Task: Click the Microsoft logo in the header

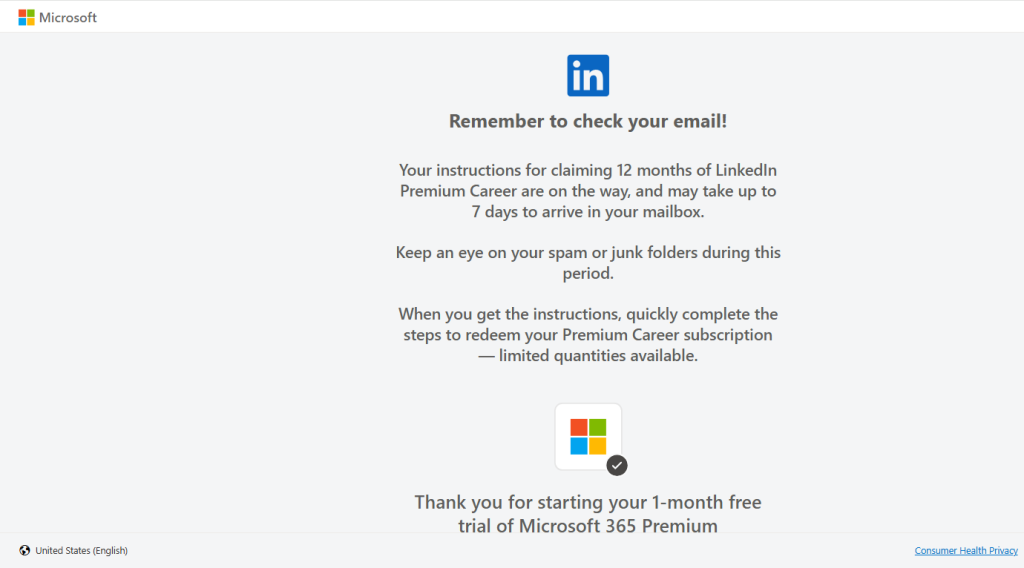Action: click(26, 17)
